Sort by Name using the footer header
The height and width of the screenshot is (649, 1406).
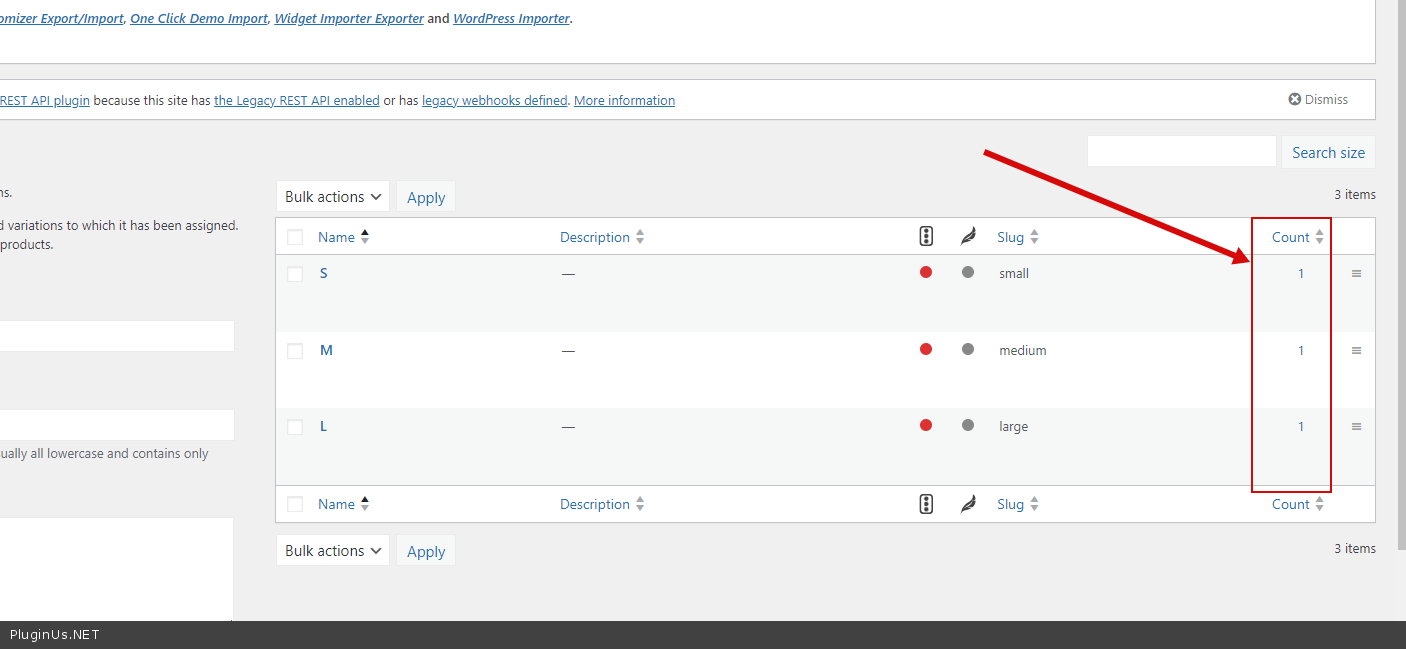pyautogui.click(x=336, y=504)
